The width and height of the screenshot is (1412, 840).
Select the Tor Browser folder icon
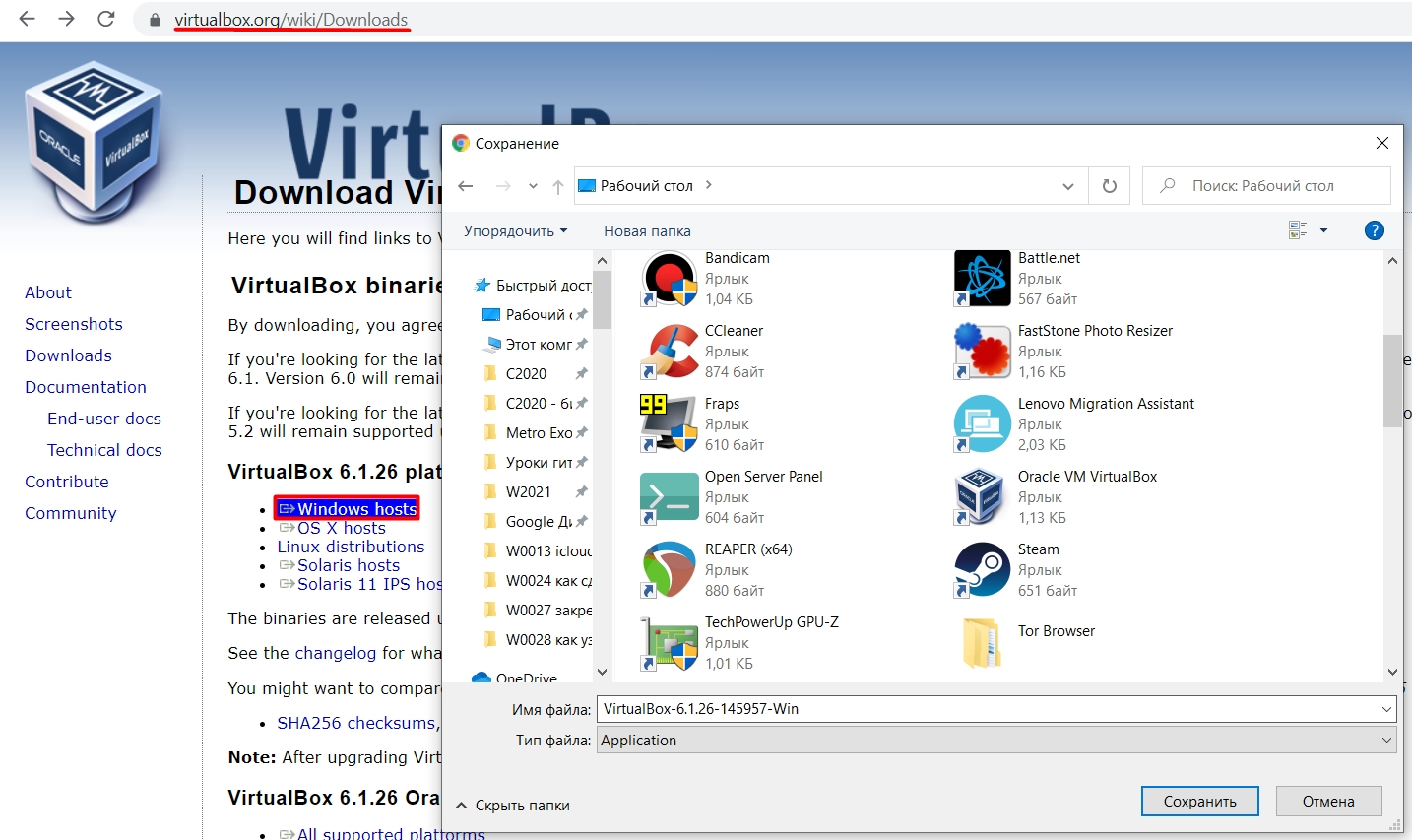(983, 643)
